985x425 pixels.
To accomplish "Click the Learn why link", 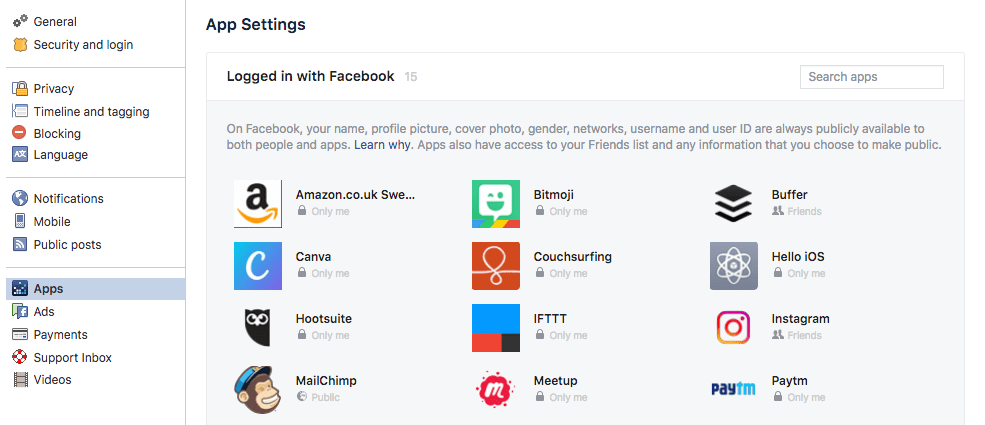I will pos(383,145).
